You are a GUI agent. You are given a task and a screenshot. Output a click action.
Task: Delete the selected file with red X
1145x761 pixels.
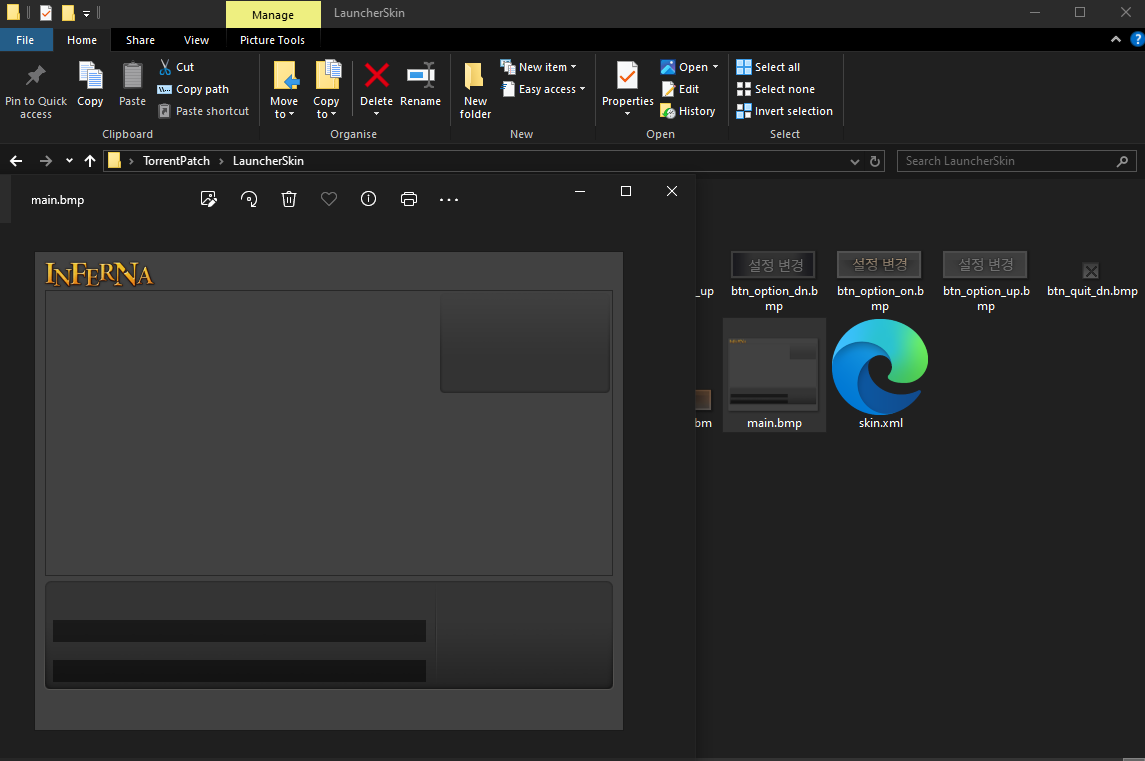377,75
